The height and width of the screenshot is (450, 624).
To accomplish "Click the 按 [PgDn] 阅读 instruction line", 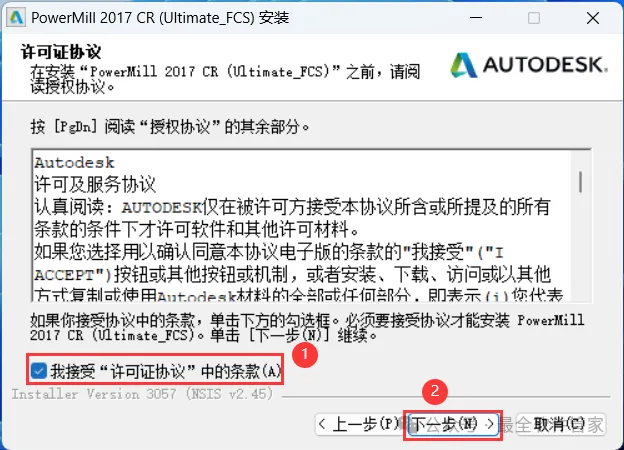I will [x=170, y=127].
